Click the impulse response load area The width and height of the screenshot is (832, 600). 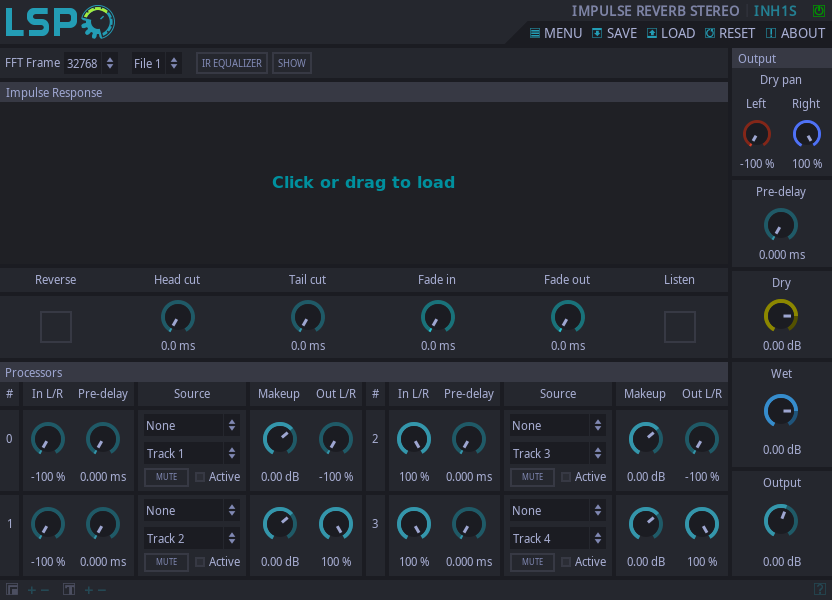point(364,182)
